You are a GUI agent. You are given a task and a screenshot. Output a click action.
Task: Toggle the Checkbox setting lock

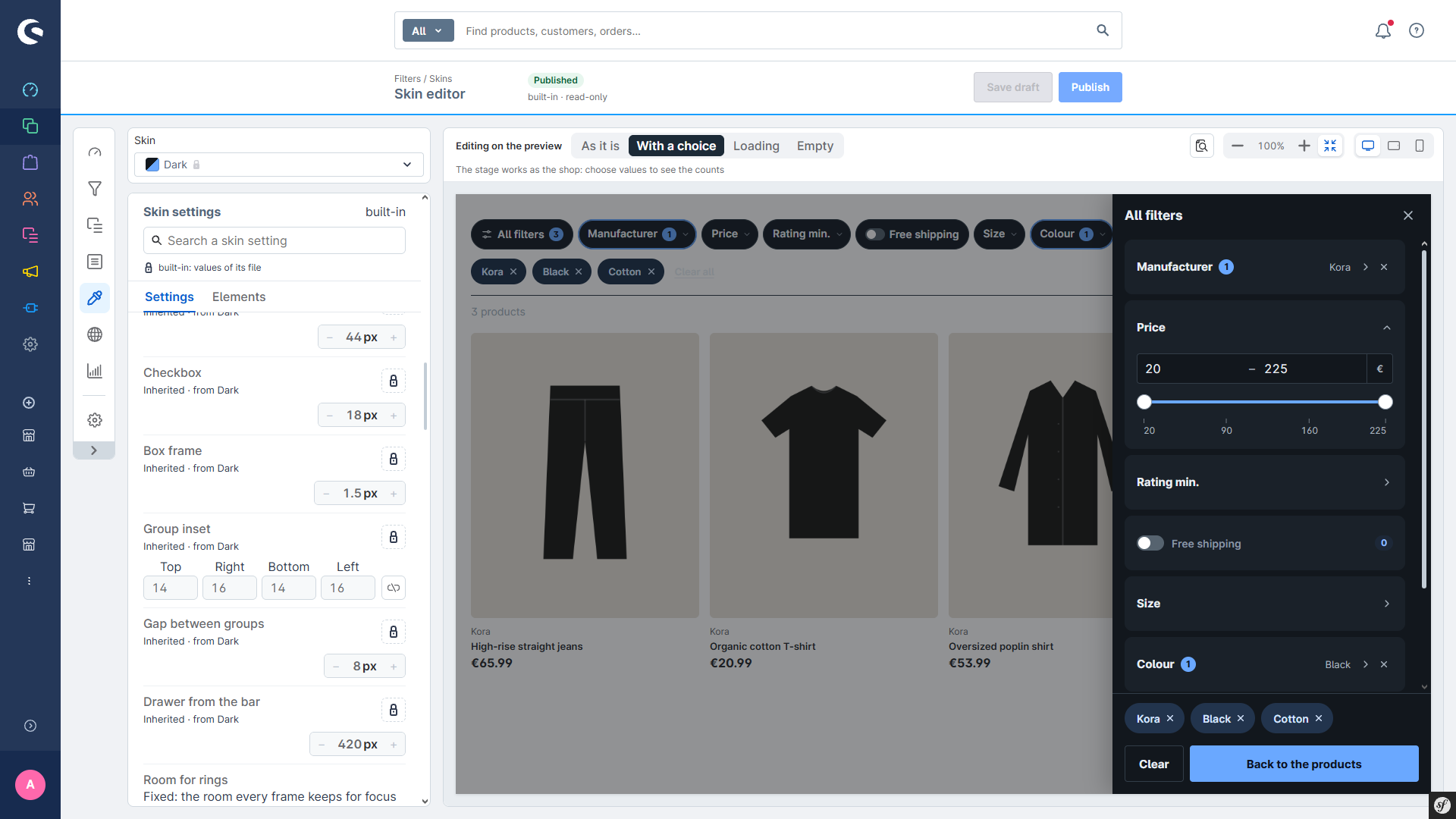[x=394, y=381]
